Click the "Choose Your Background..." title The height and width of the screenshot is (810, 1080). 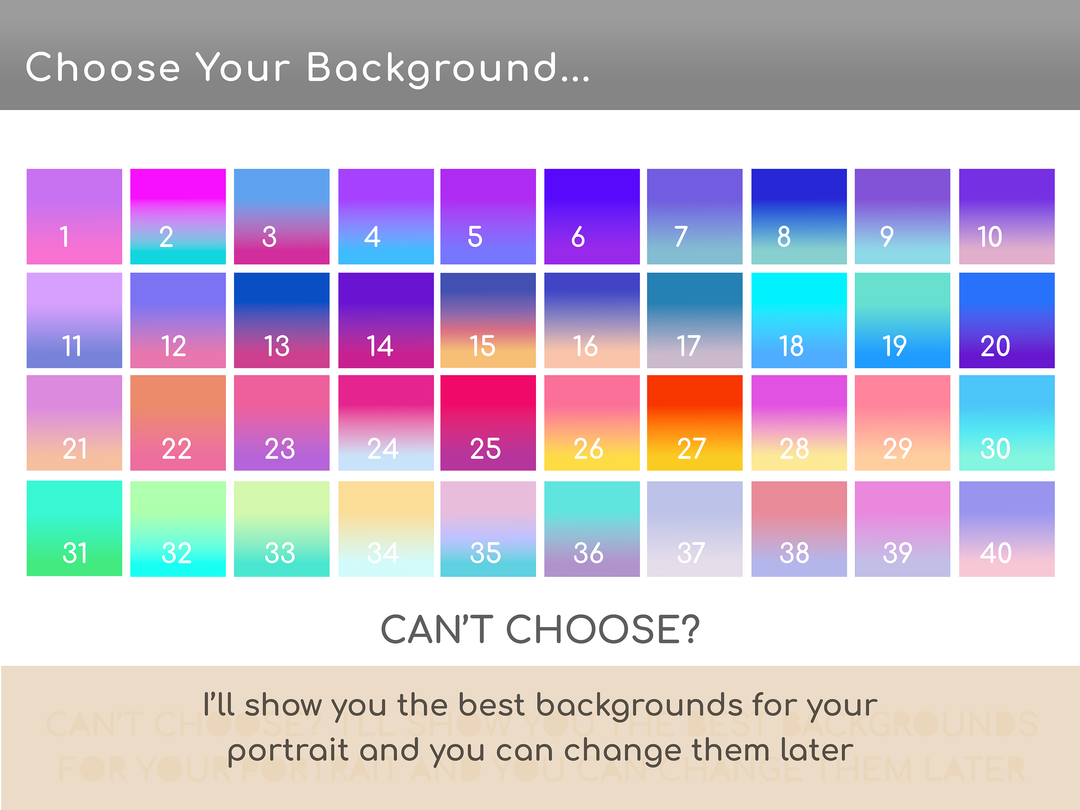click(307, 68)
